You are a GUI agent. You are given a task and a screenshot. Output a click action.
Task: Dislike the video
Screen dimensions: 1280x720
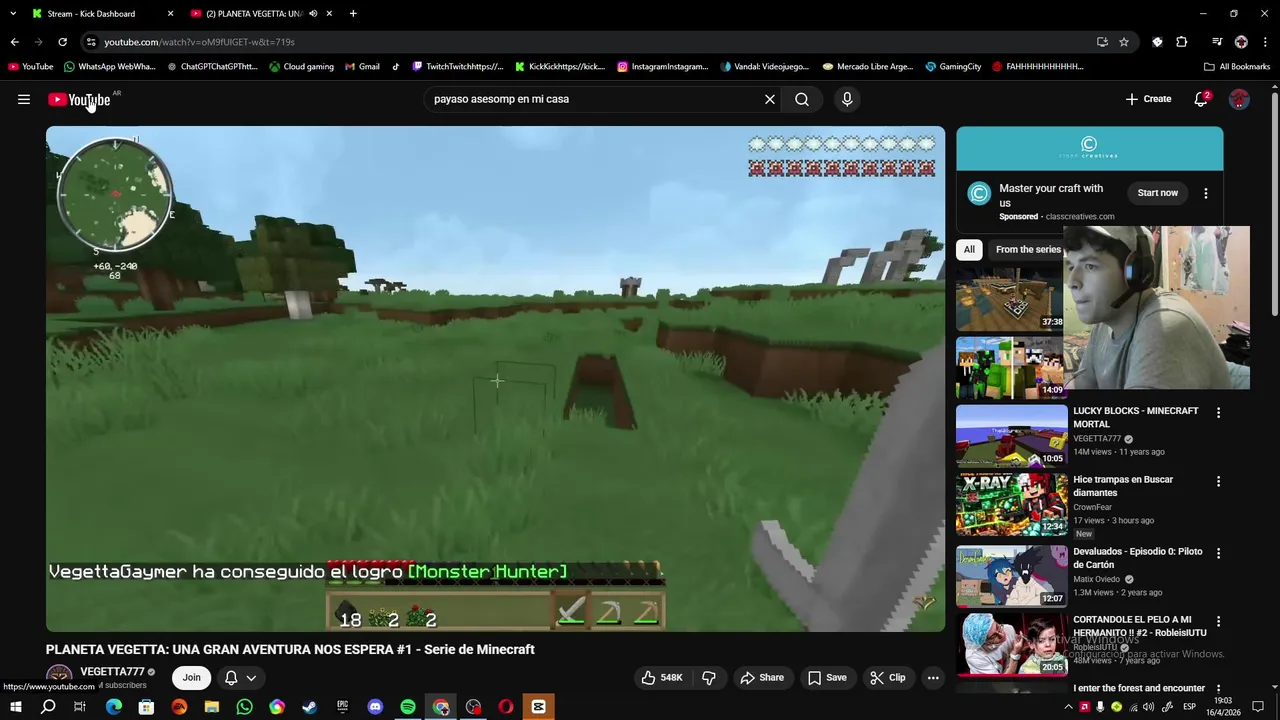tap(709, 677)
